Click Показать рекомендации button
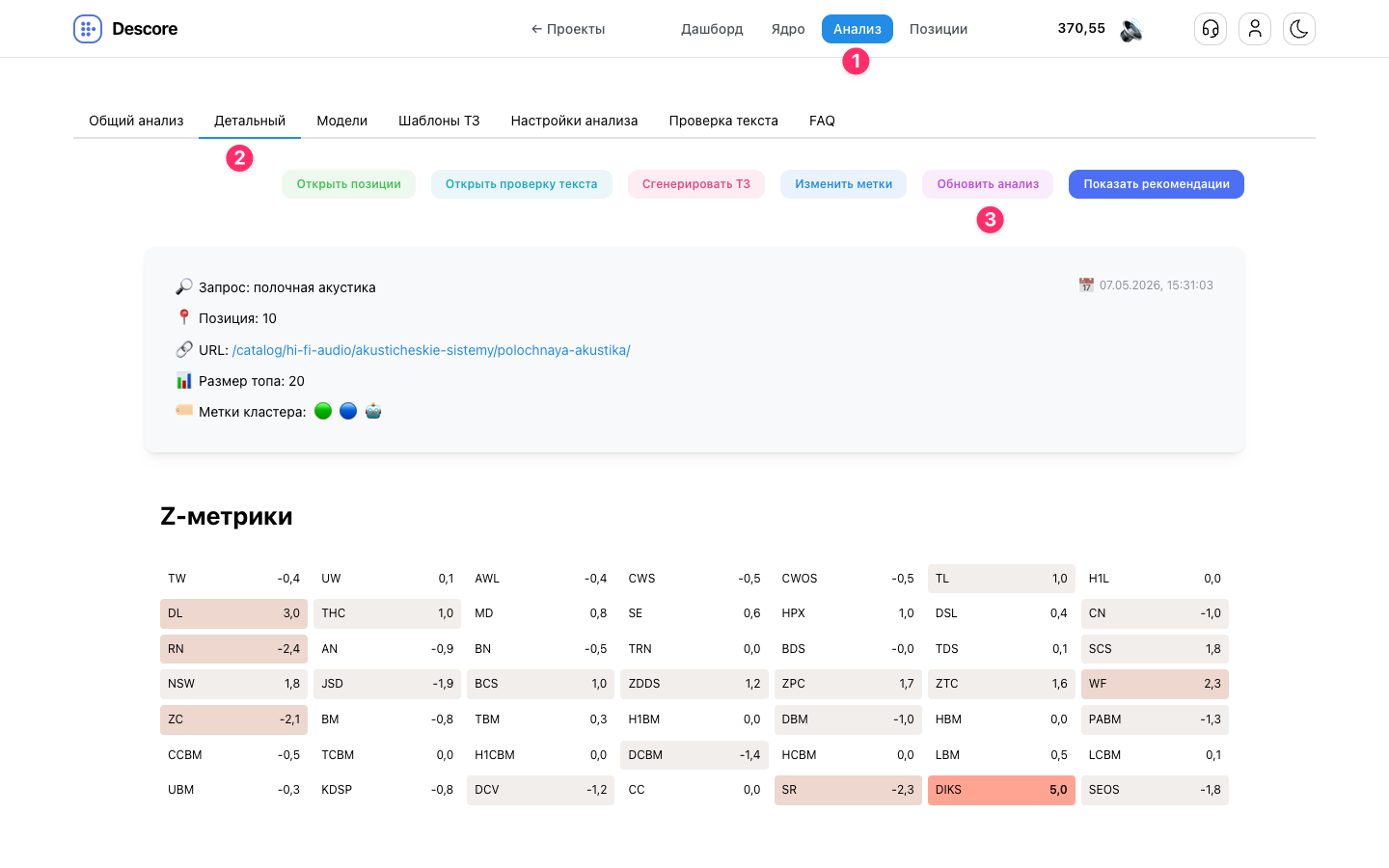 [x=1157, y=184]
